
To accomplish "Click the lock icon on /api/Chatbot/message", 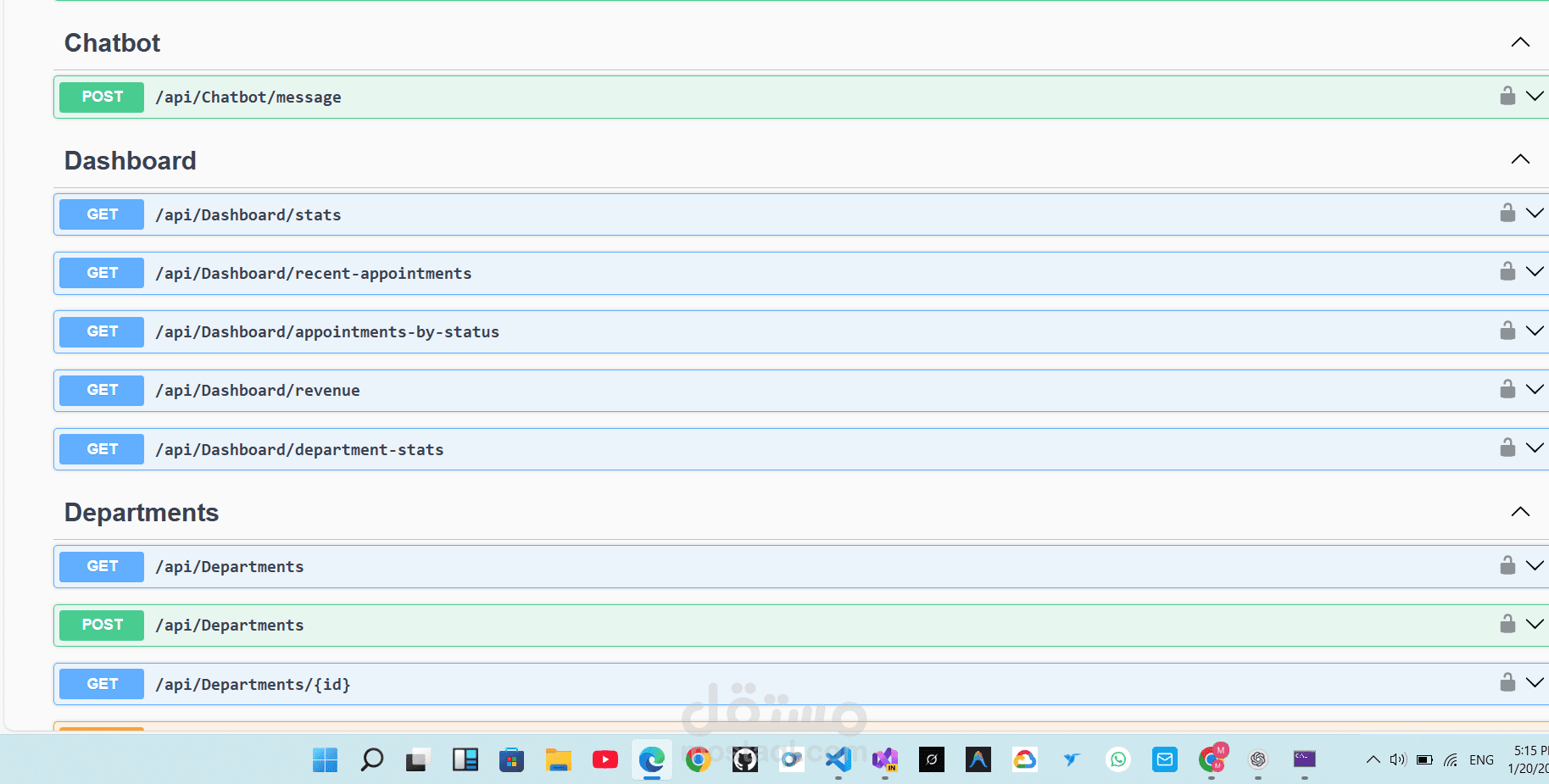I will (x=1507, y=96).
